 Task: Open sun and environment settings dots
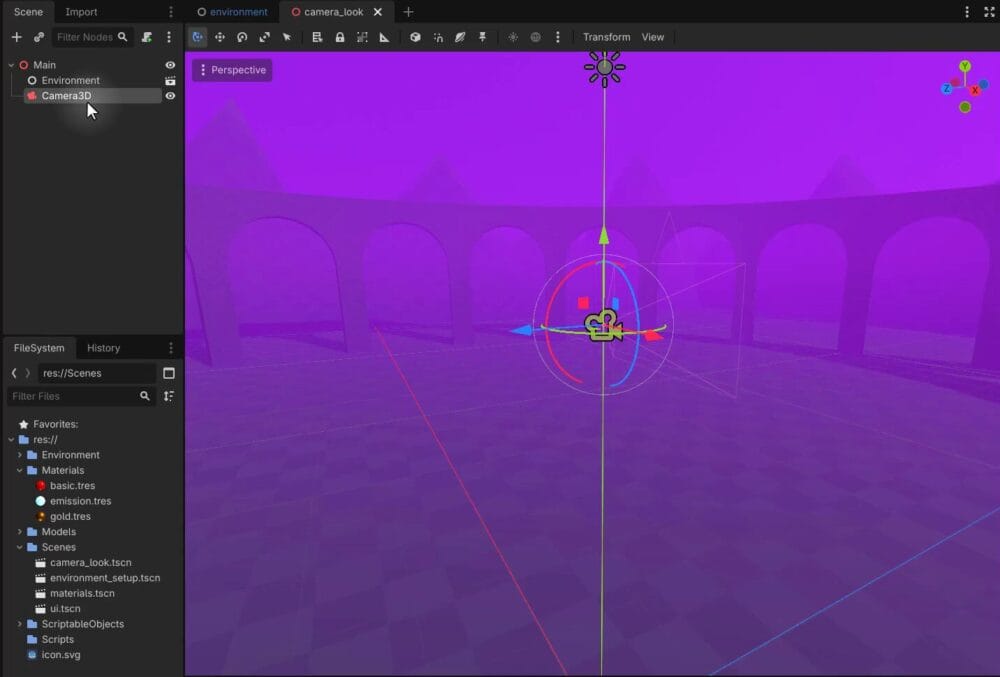pos(558,37)
